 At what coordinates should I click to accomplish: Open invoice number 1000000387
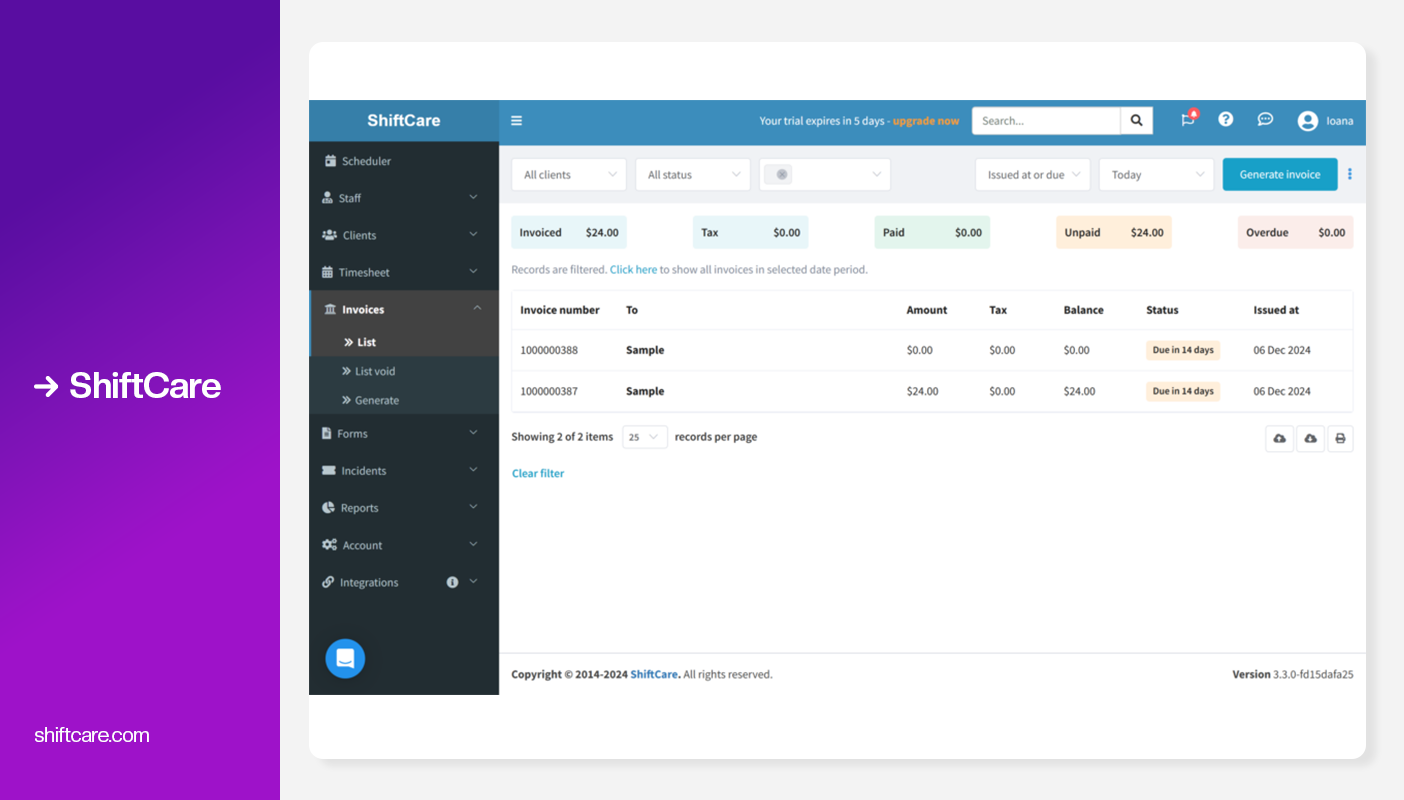point(549,391)
